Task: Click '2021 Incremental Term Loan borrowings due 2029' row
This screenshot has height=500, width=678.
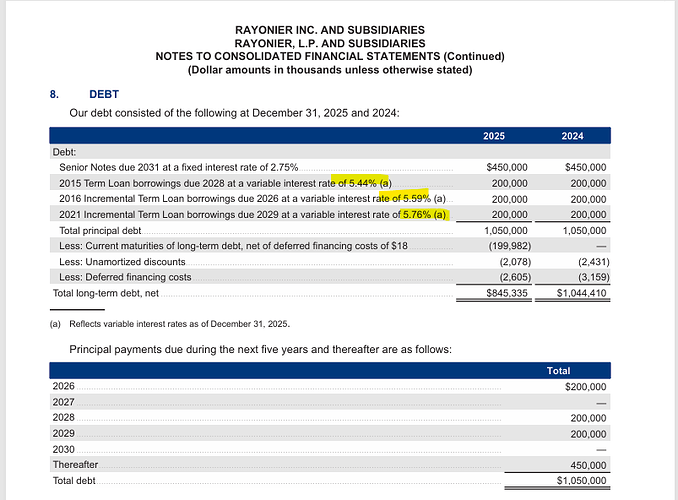Action: [330, 215]
